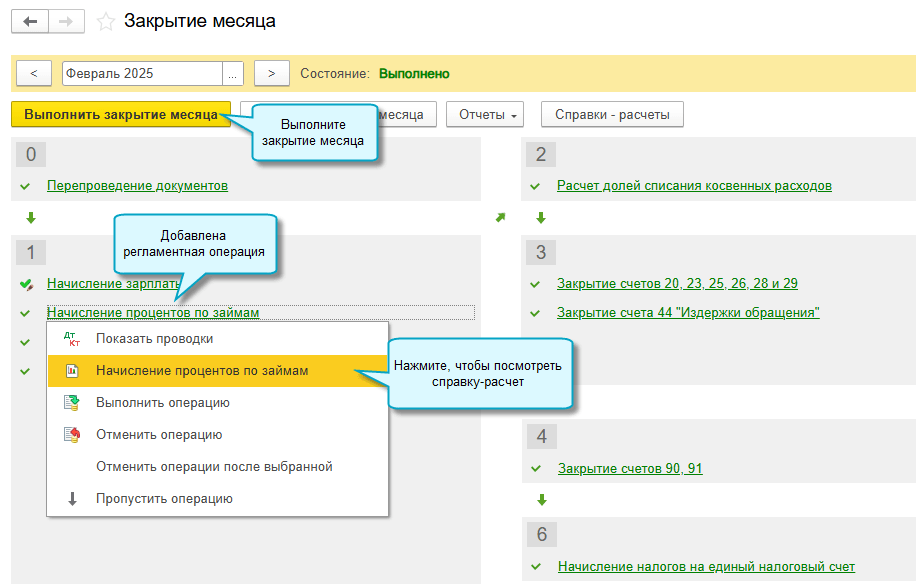Open Закрытие счетов 90, 91 link
This screenshot has height=584, width=916.
[x=630, y=469]
